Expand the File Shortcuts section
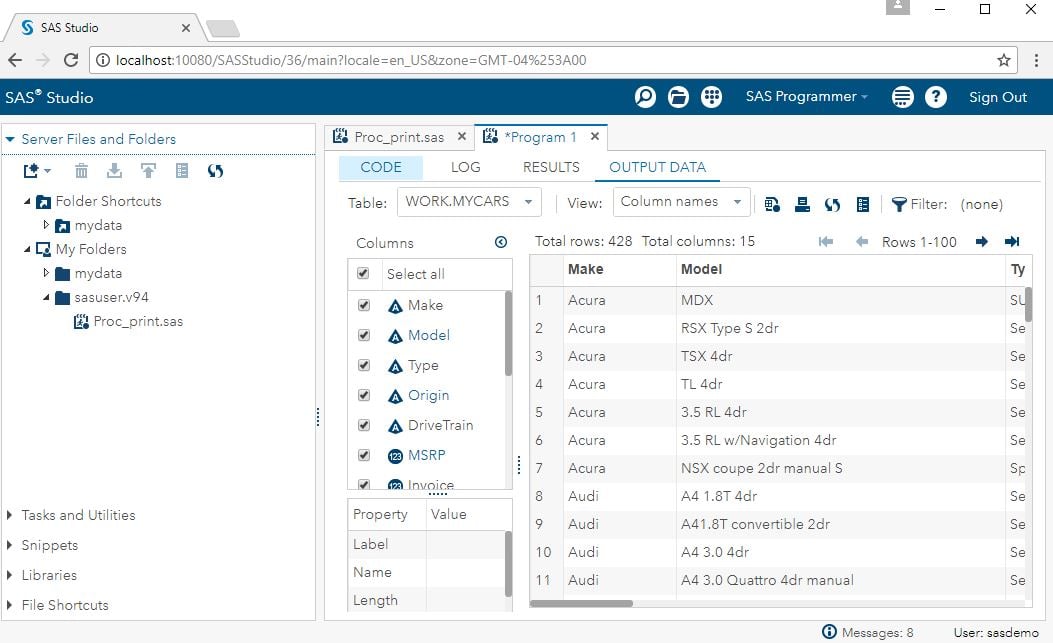Image resolution: width=1053 pixels, height=643 pixels. 9,605
